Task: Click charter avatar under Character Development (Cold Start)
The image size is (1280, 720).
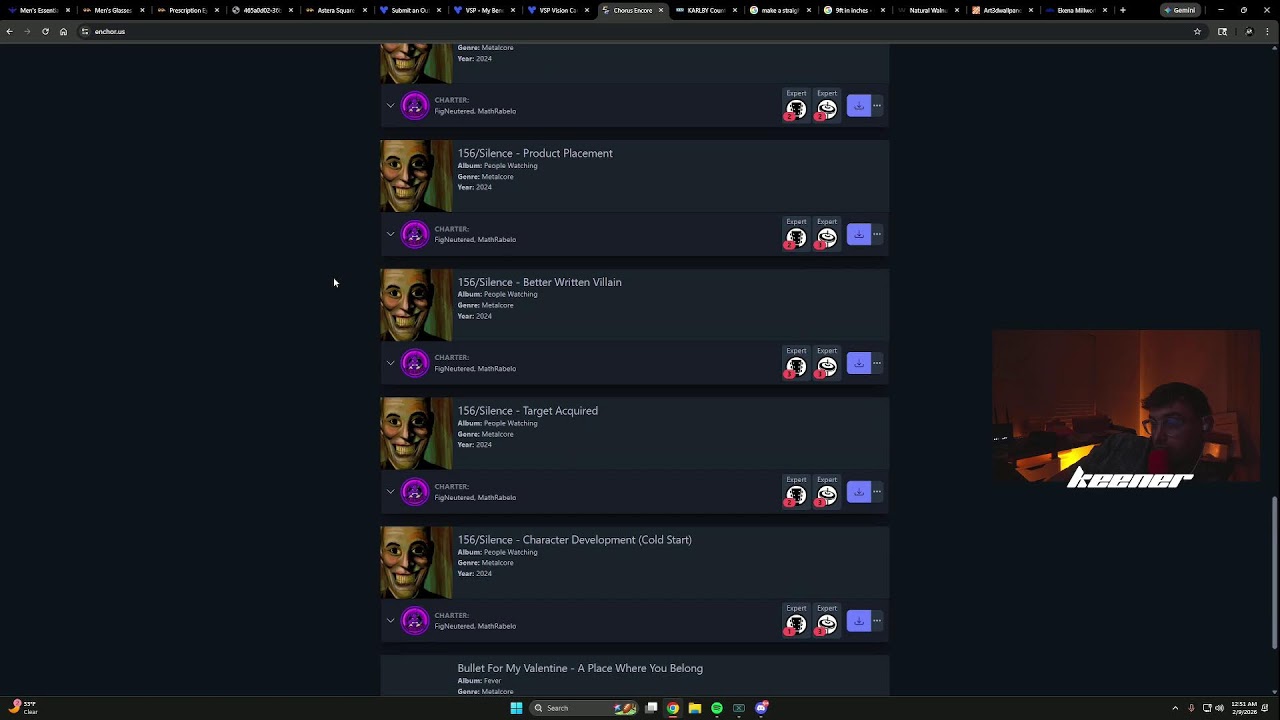Action: pos(415,621)
